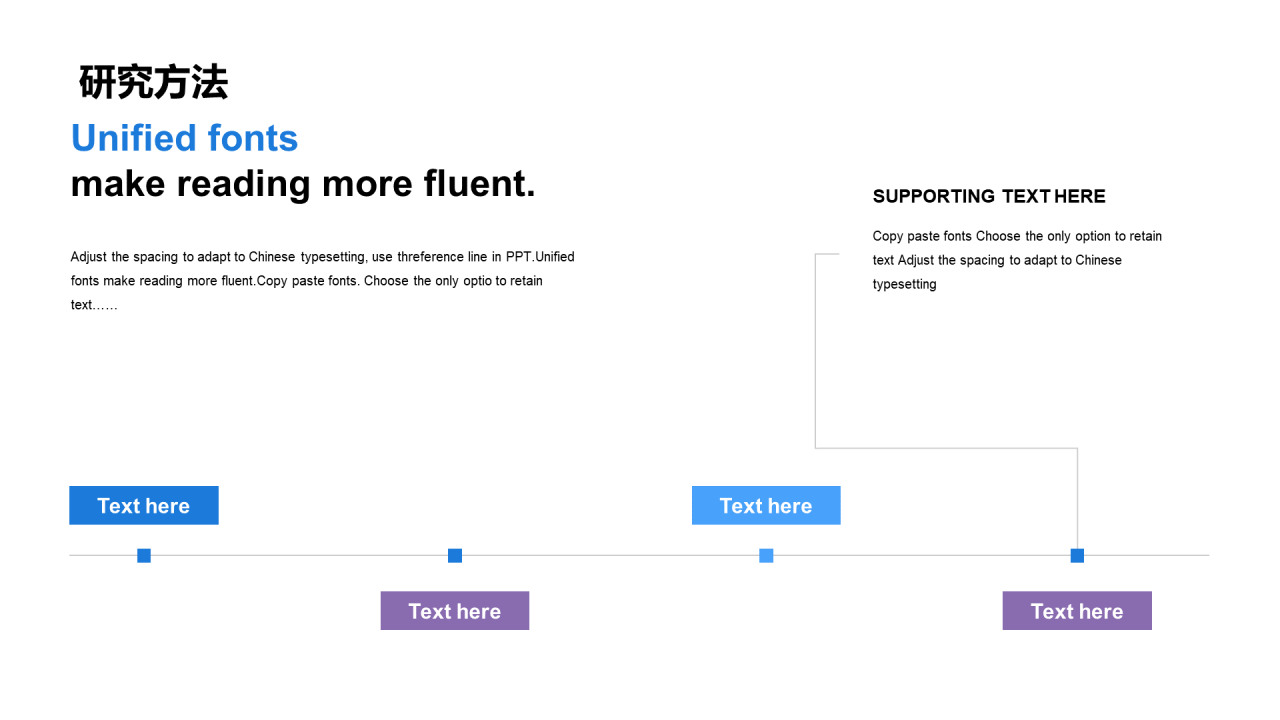
Task: Click the line starting 'fonts make reading more fluent.Copy'
Action: pos(307,281)
